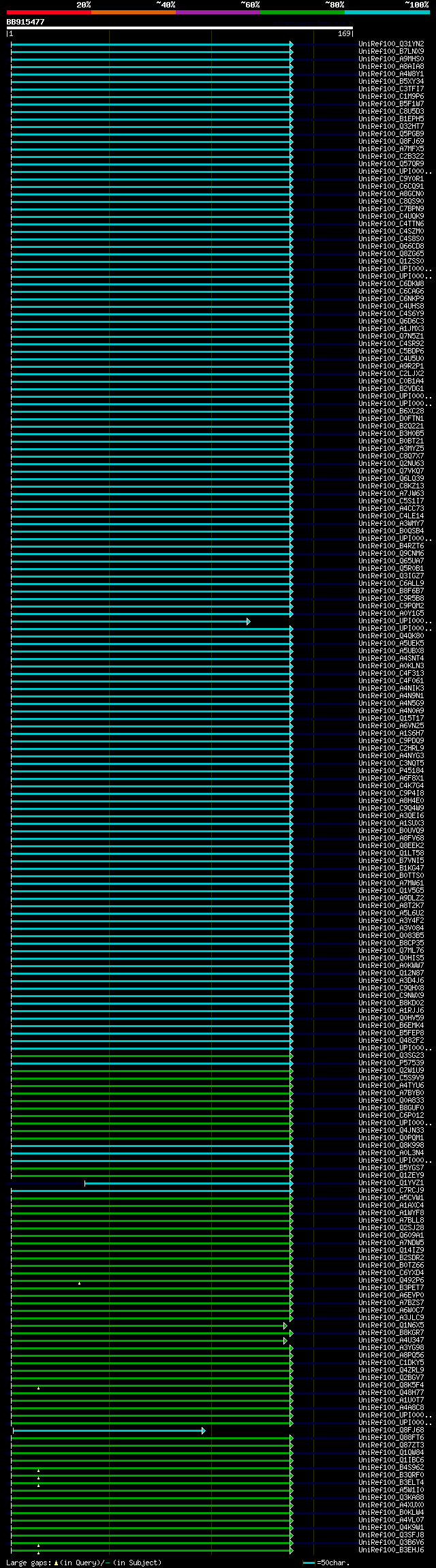This screenshot has height=1568, width=436.
Task: Select the query name BB915477
Action: point(26,22)
